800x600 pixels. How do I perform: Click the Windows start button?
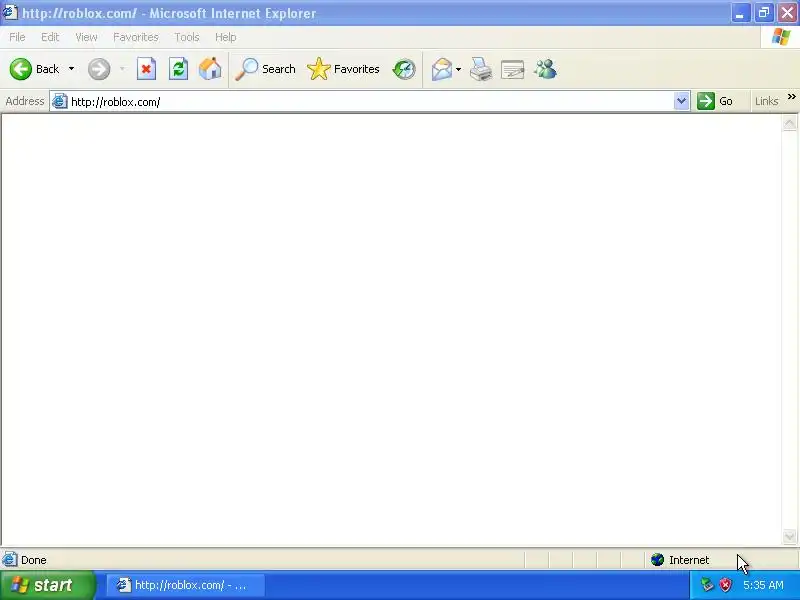[x=47, y=585]
